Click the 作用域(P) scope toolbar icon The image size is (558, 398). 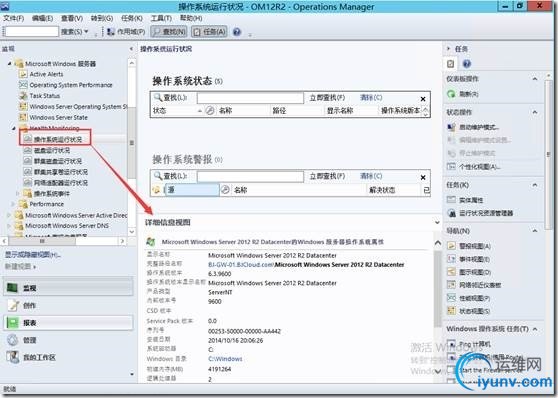click(111, 32)
